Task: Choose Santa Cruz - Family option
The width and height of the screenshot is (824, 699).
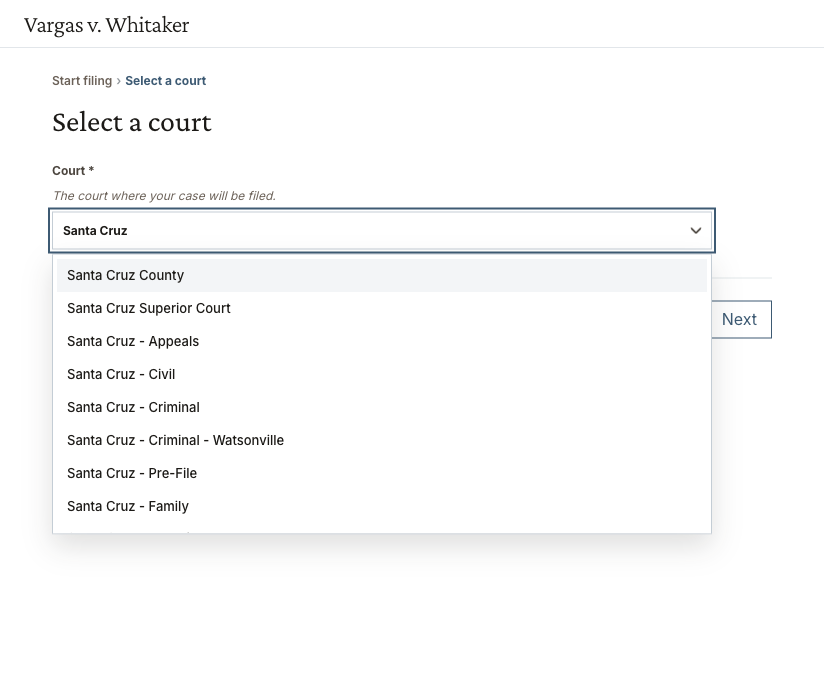Action: pos(382,507)
